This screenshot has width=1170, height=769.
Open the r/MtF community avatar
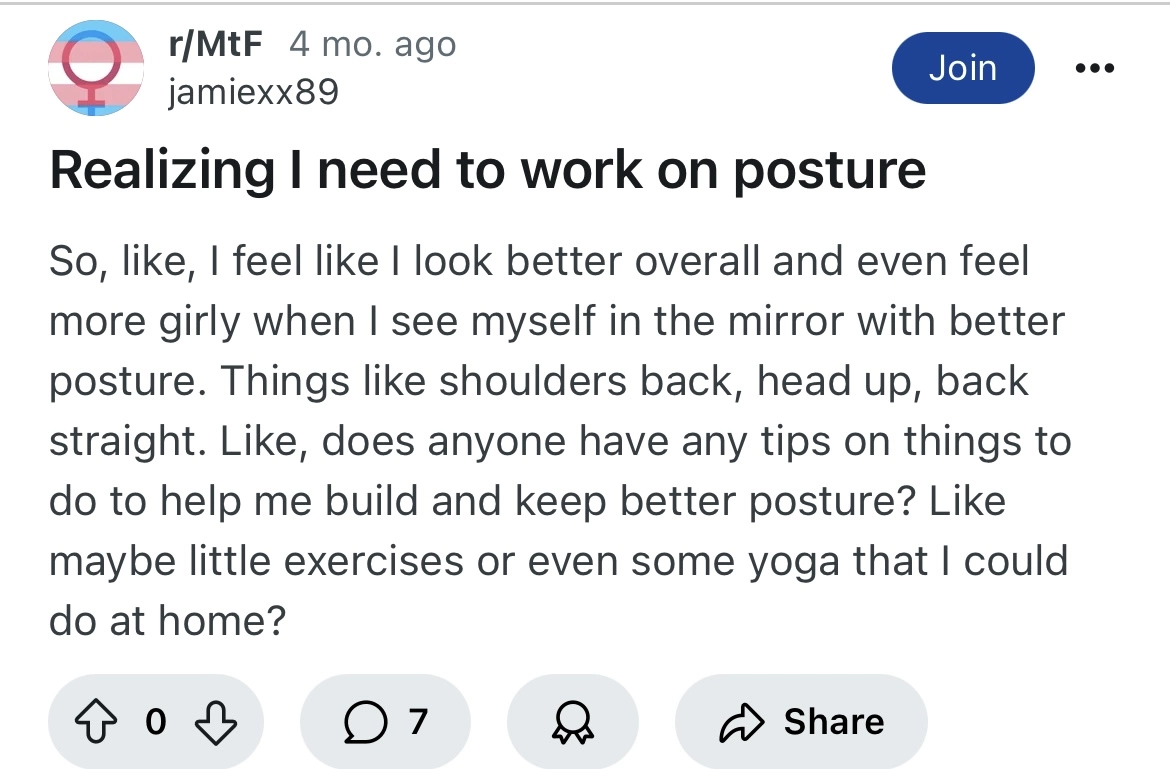click(x=95, y=68)
